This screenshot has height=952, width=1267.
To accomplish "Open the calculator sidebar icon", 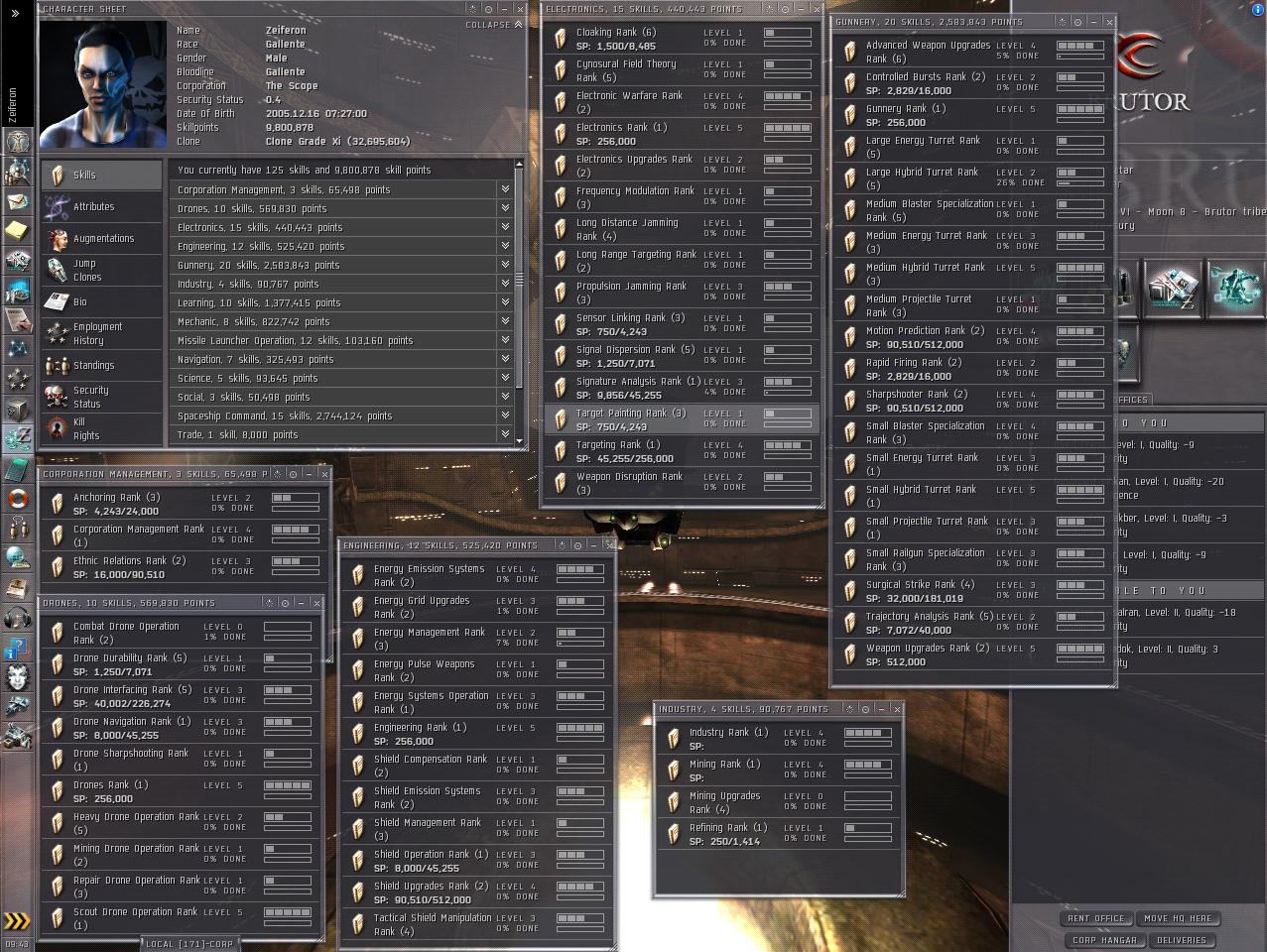I will pos(17,467).
